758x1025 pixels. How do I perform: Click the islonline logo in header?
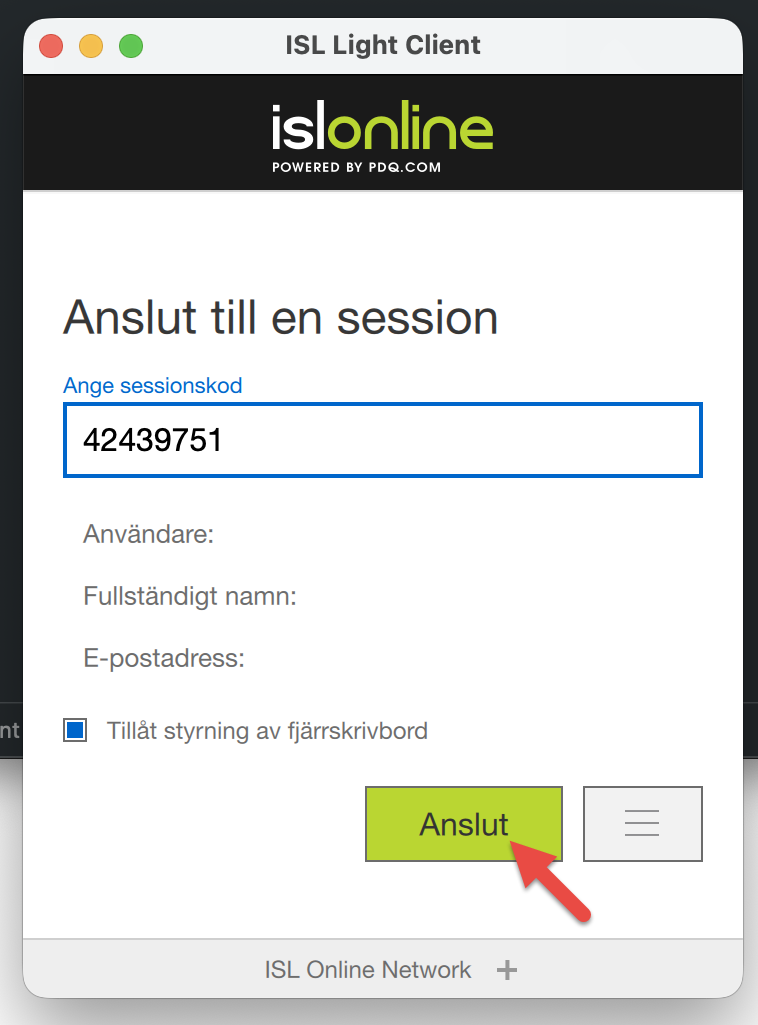point(382,130)
